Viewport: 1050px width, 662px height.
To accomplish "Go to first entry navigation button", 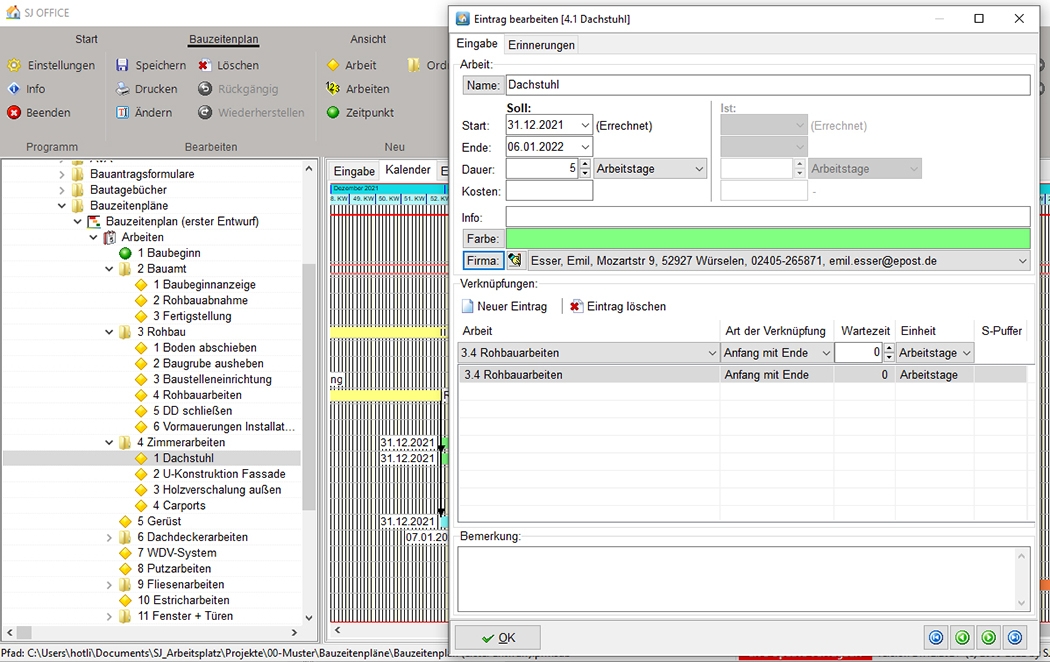I will click(x=936, y=638).
